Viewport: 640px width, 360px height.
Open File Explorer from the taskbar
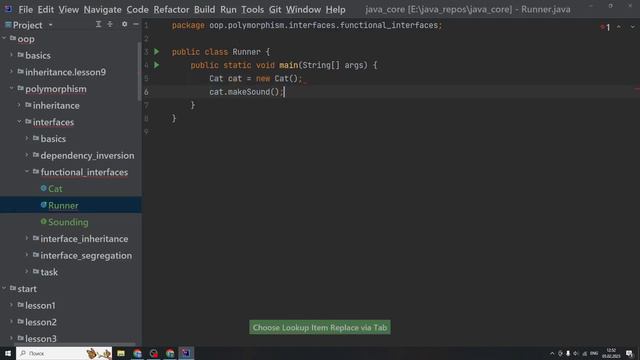(x=121, y=353)
